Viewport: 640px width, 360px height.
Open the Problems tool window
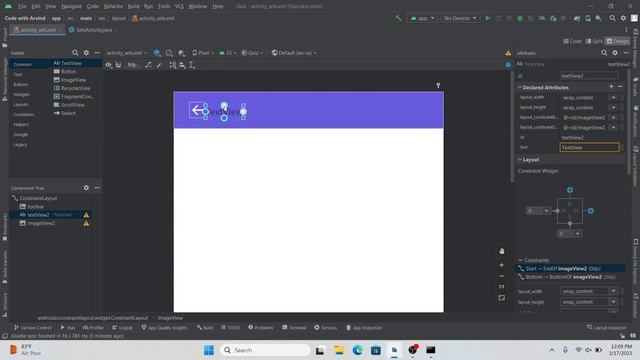pyautogui.click(x=260, y=327)
